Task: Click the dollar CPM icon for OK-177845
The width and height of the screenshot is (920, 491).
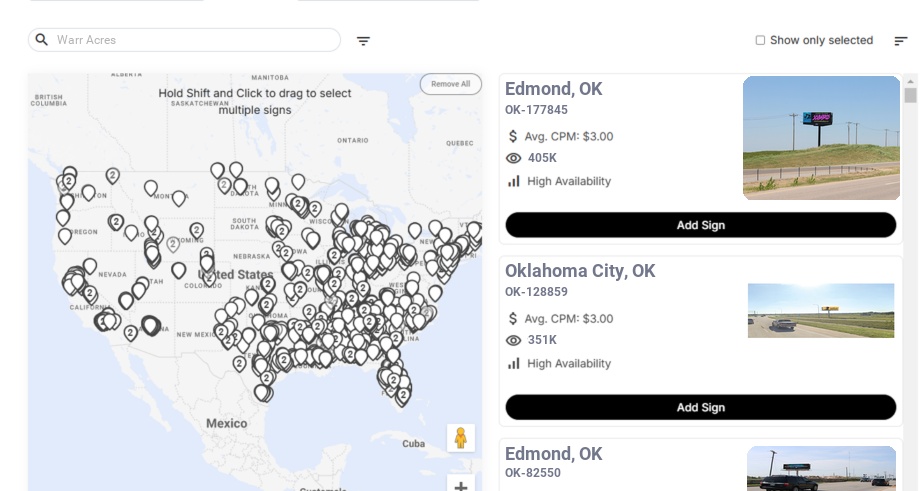Action: (x=513, y=136)
